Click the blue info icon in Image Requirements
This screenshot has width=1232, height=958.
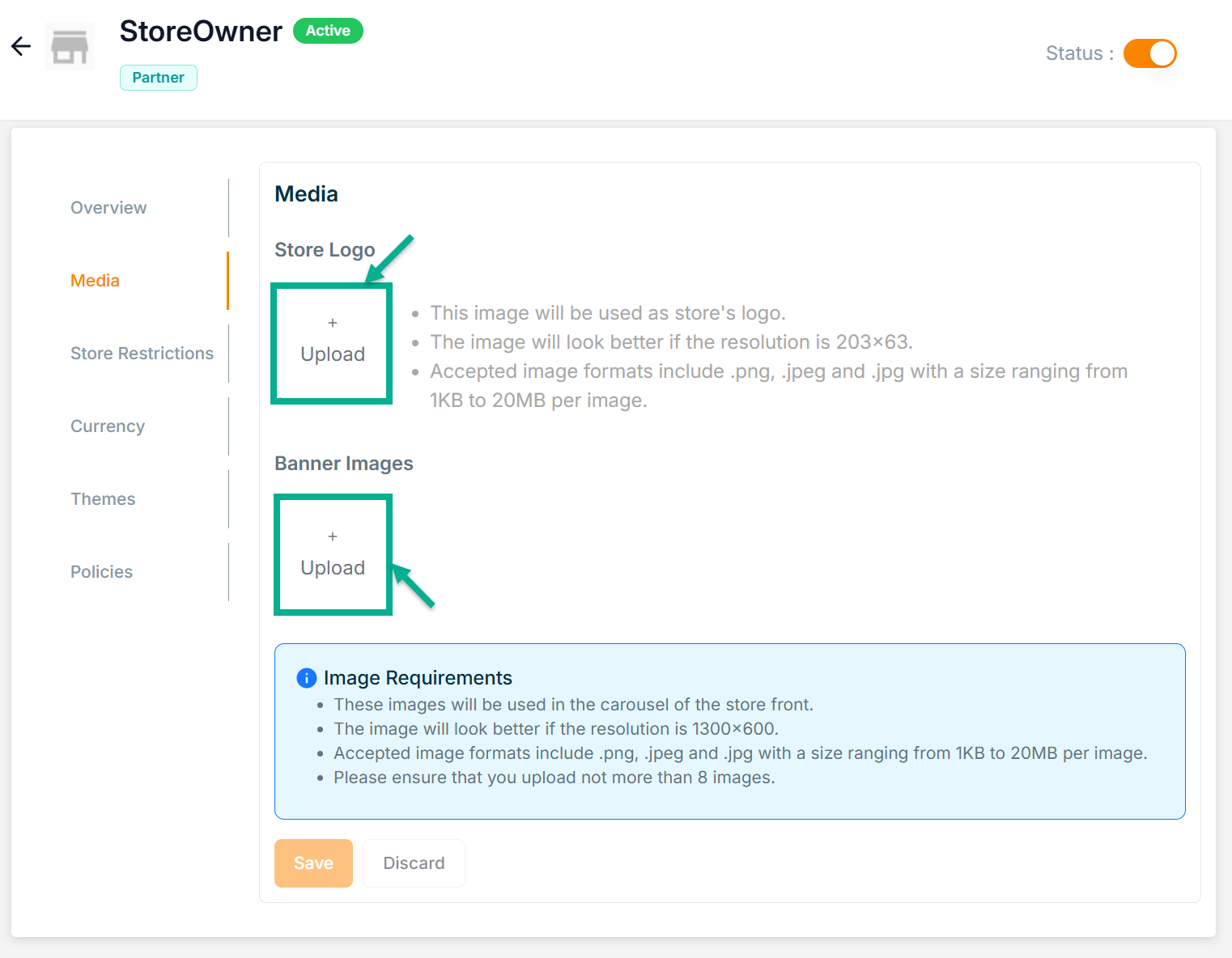[x=307, y=678]
